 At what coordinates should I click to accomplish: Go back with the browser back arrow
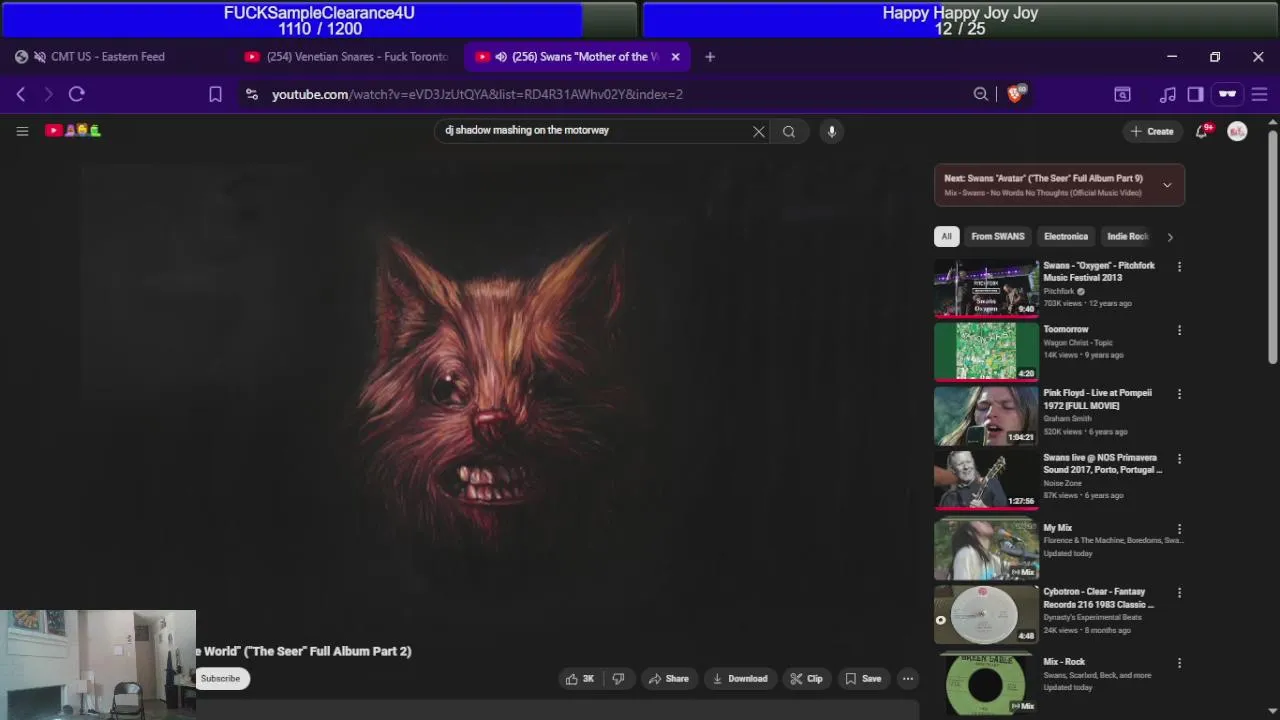tap(21, 94)
